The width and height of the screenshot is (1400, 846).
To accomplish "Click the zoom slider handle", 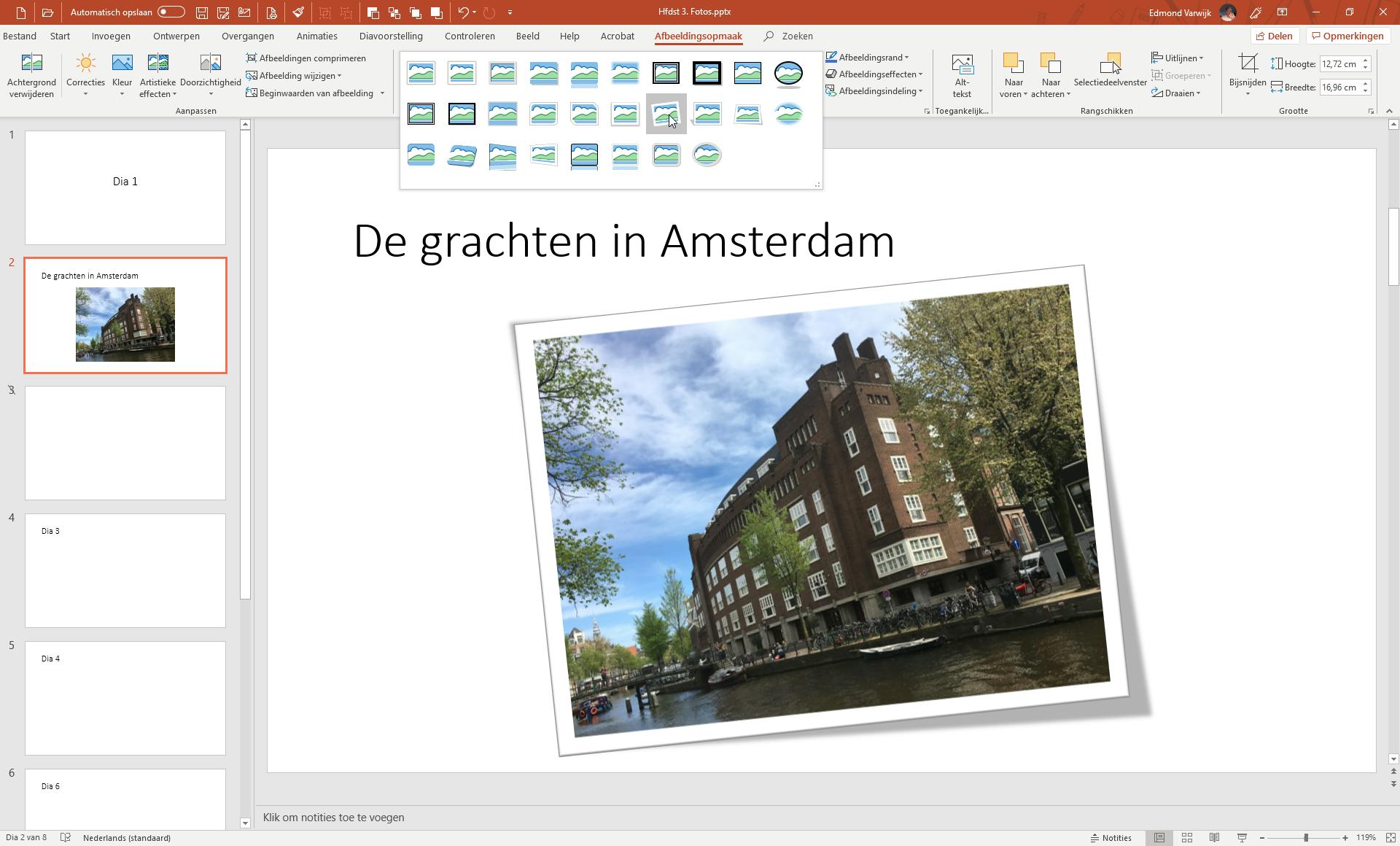I will (x=1305, y=838).
